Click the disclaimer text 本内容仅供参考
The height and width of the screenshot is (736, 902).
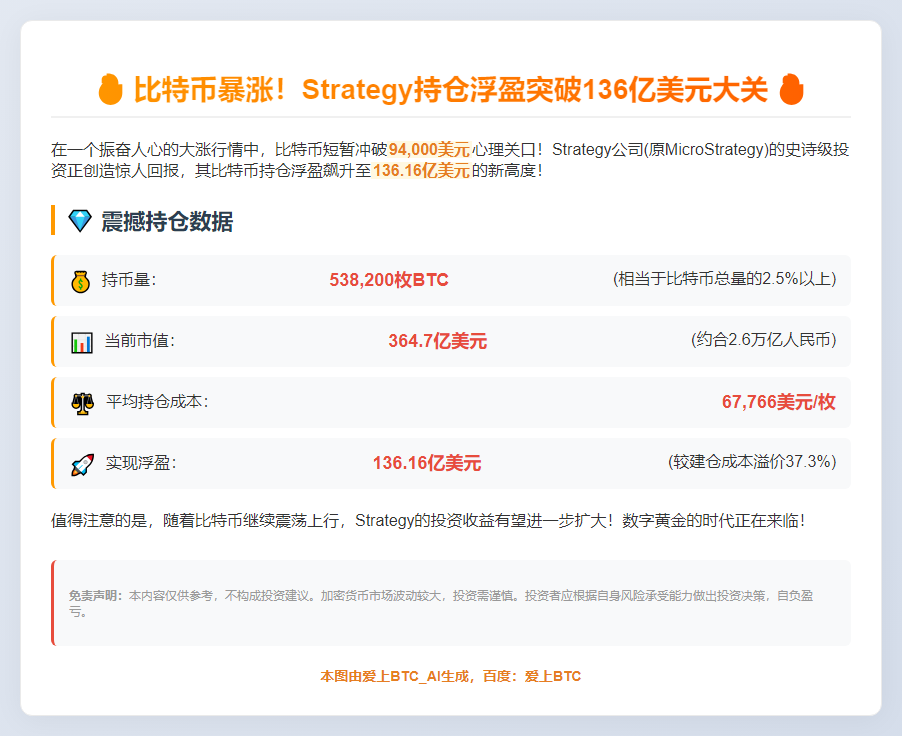[x=171, y=596]
